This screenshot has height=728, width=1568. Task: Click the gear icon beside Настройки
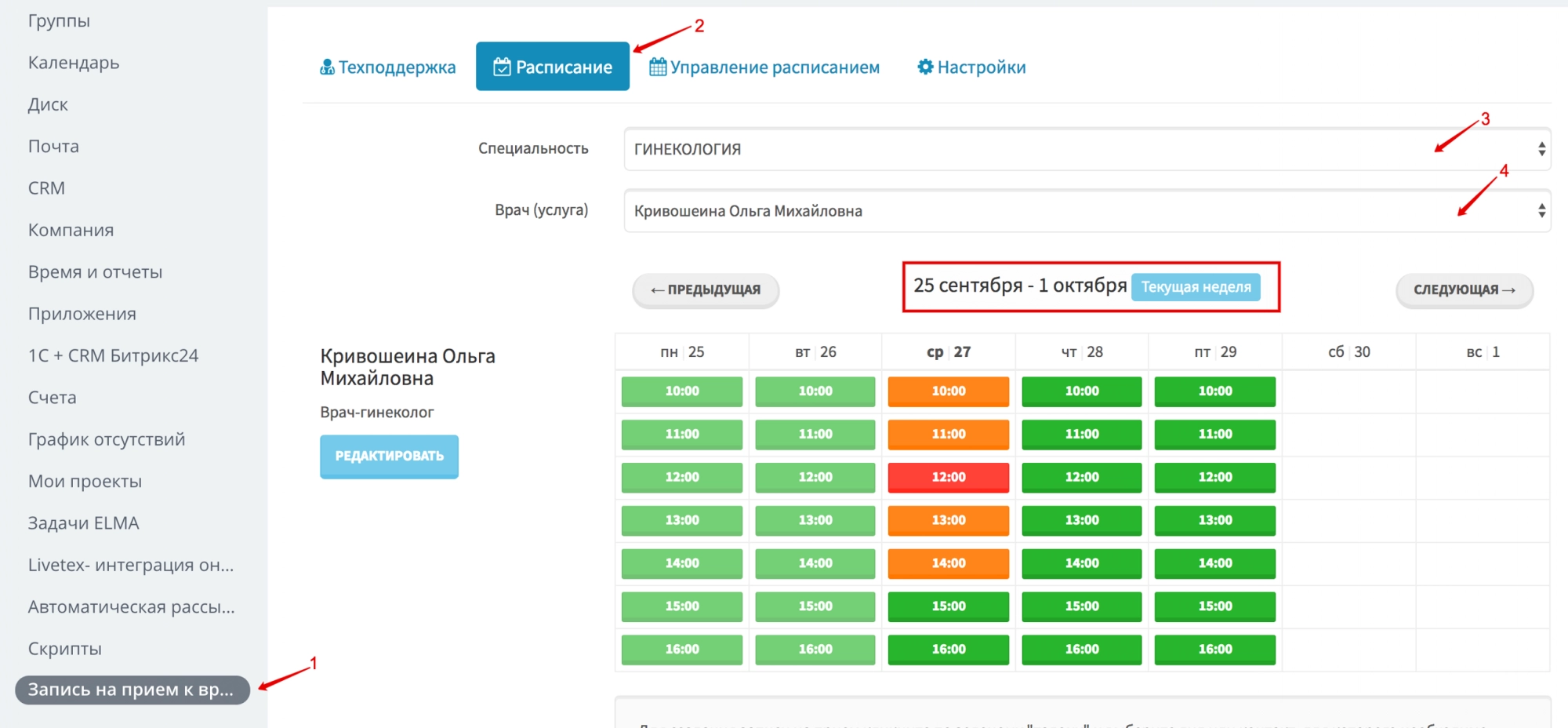925,67
